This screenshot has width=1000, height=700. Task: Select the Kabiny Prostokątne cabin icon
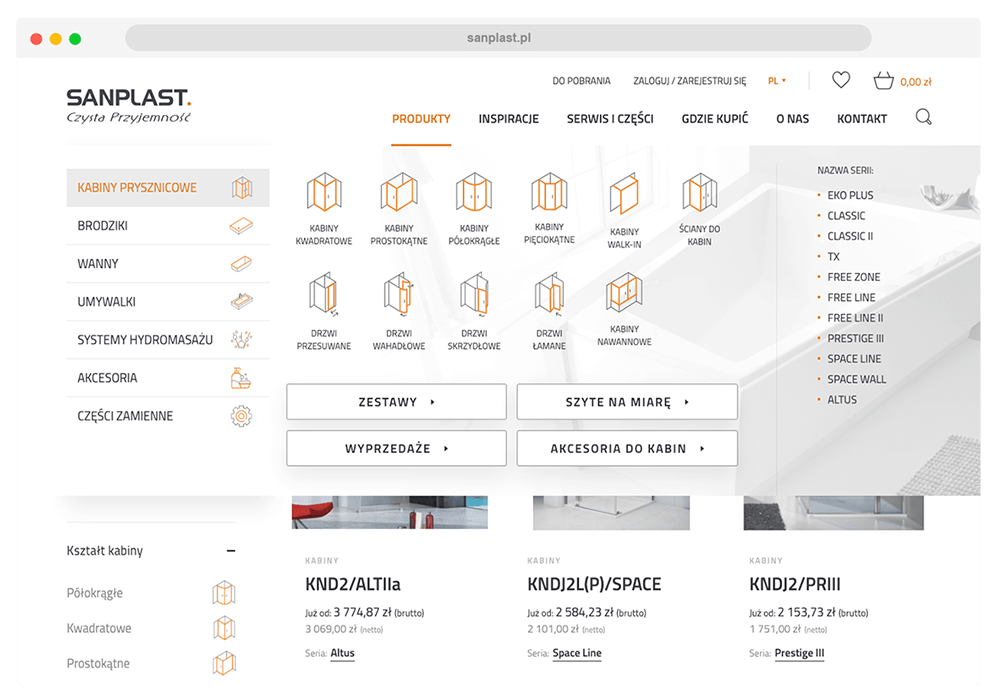tap(399, 192)
